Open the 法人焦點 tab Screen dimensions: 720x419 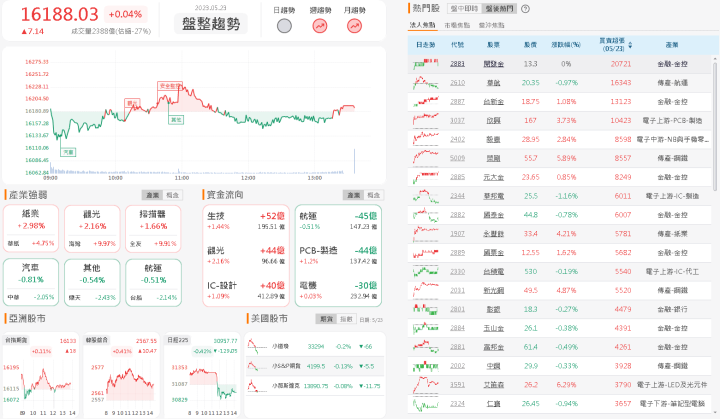tap(422, 25)
